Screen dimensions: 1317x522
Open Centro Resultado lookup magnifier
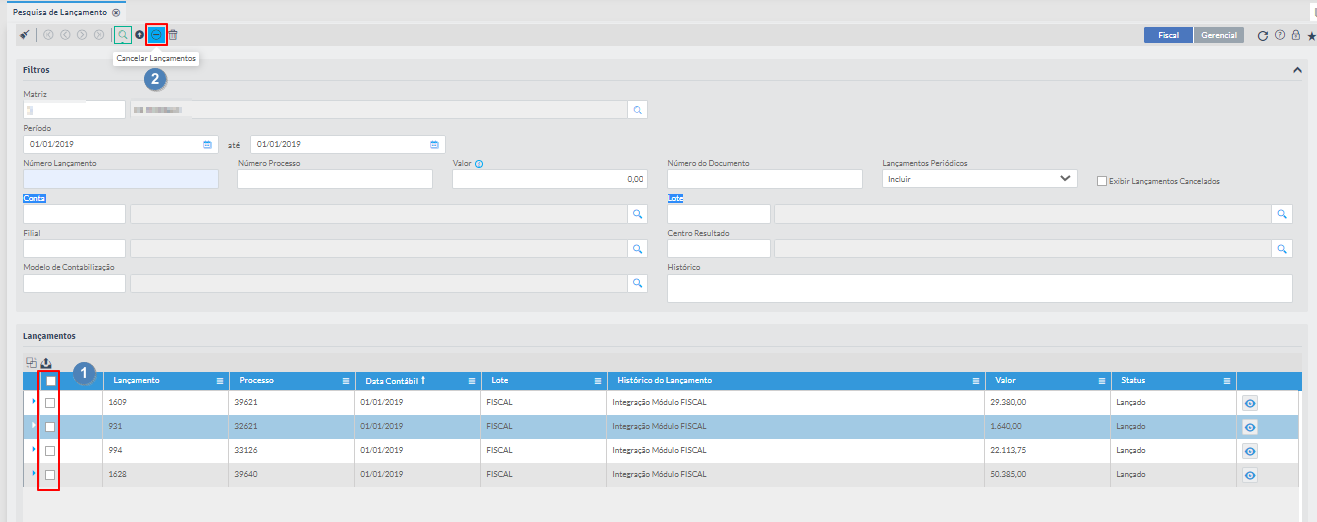(x=1282, y=248)
